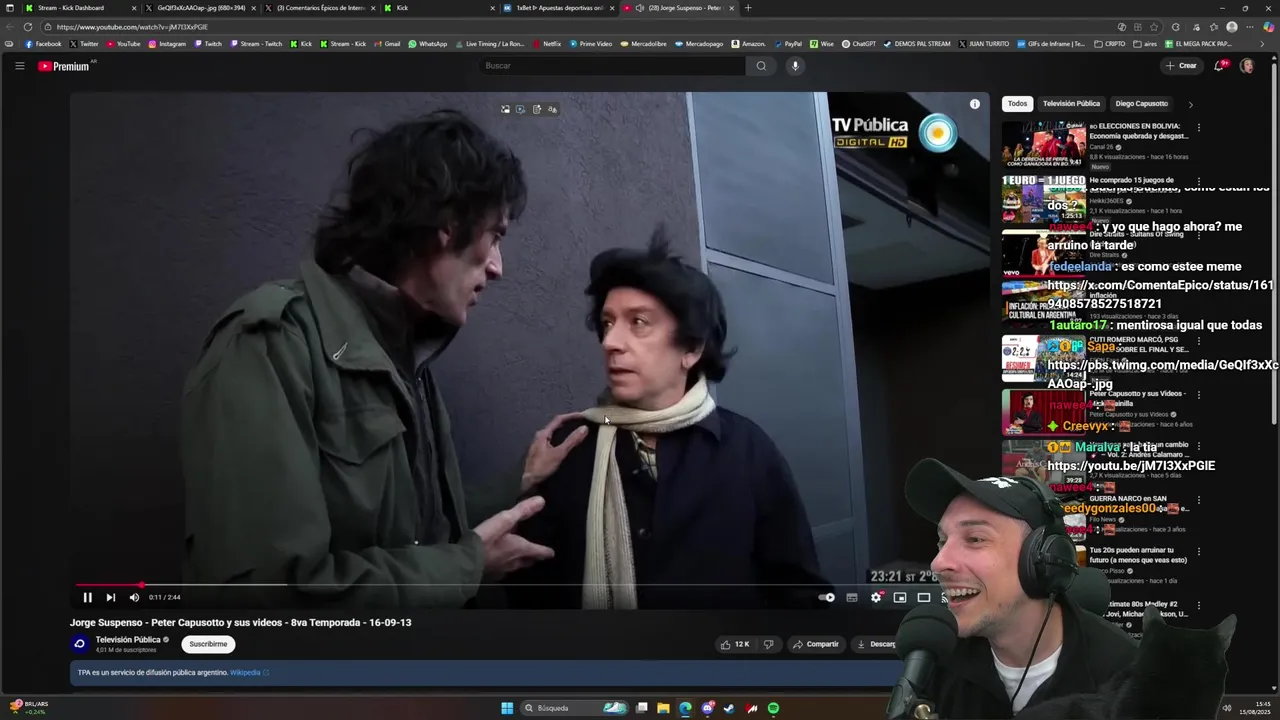
Task: Enable miniplayer mode
Action: (900, 597)
